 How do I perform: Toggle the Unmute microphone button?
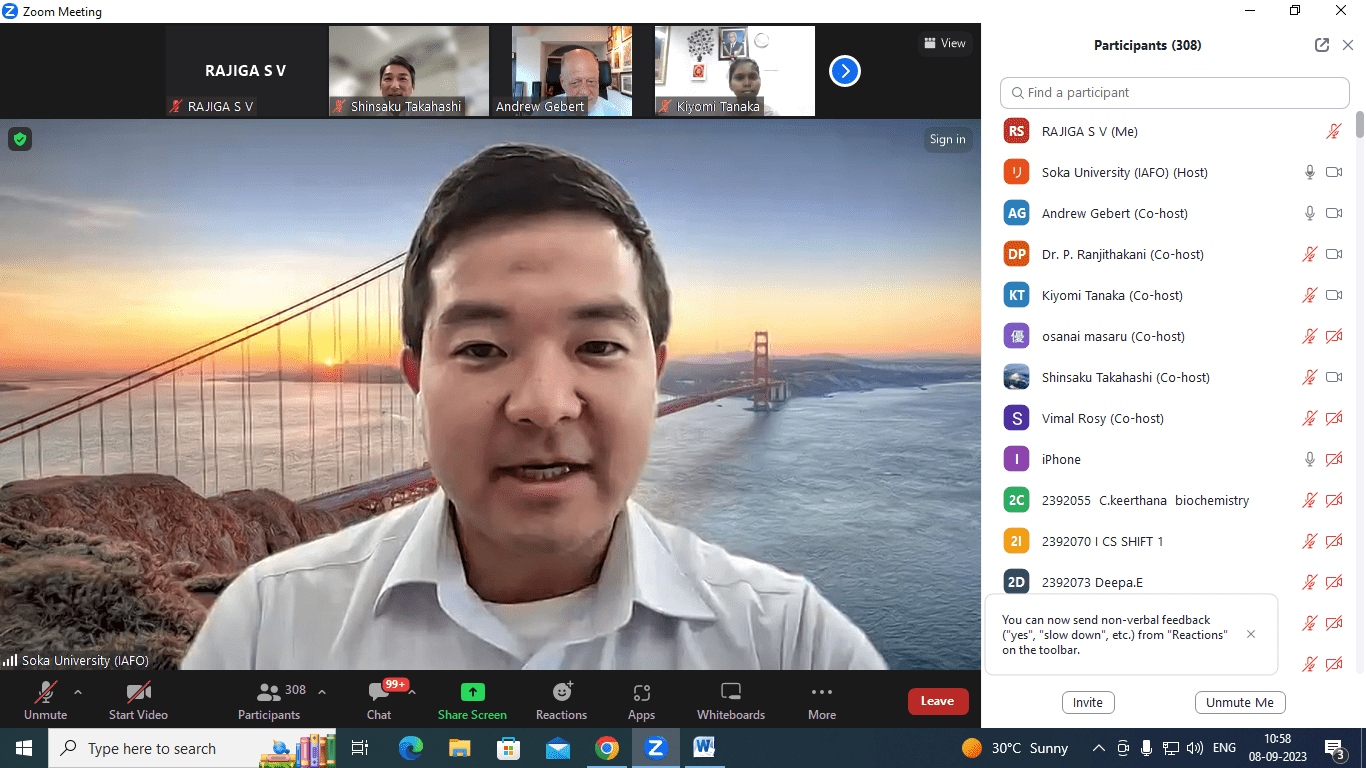point(45,700)
